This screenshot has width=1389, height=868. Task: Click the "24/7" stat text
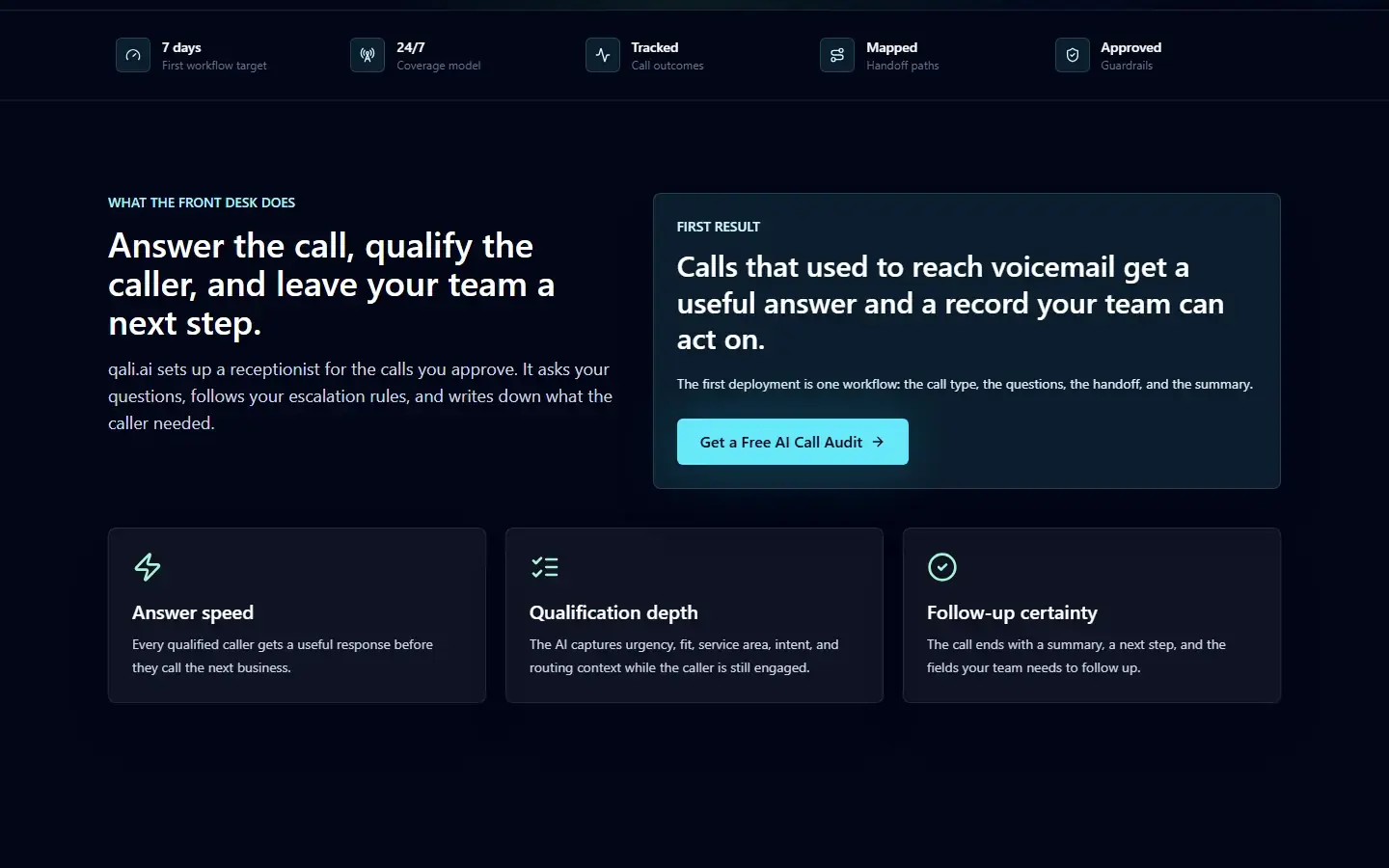click(411, 47)
